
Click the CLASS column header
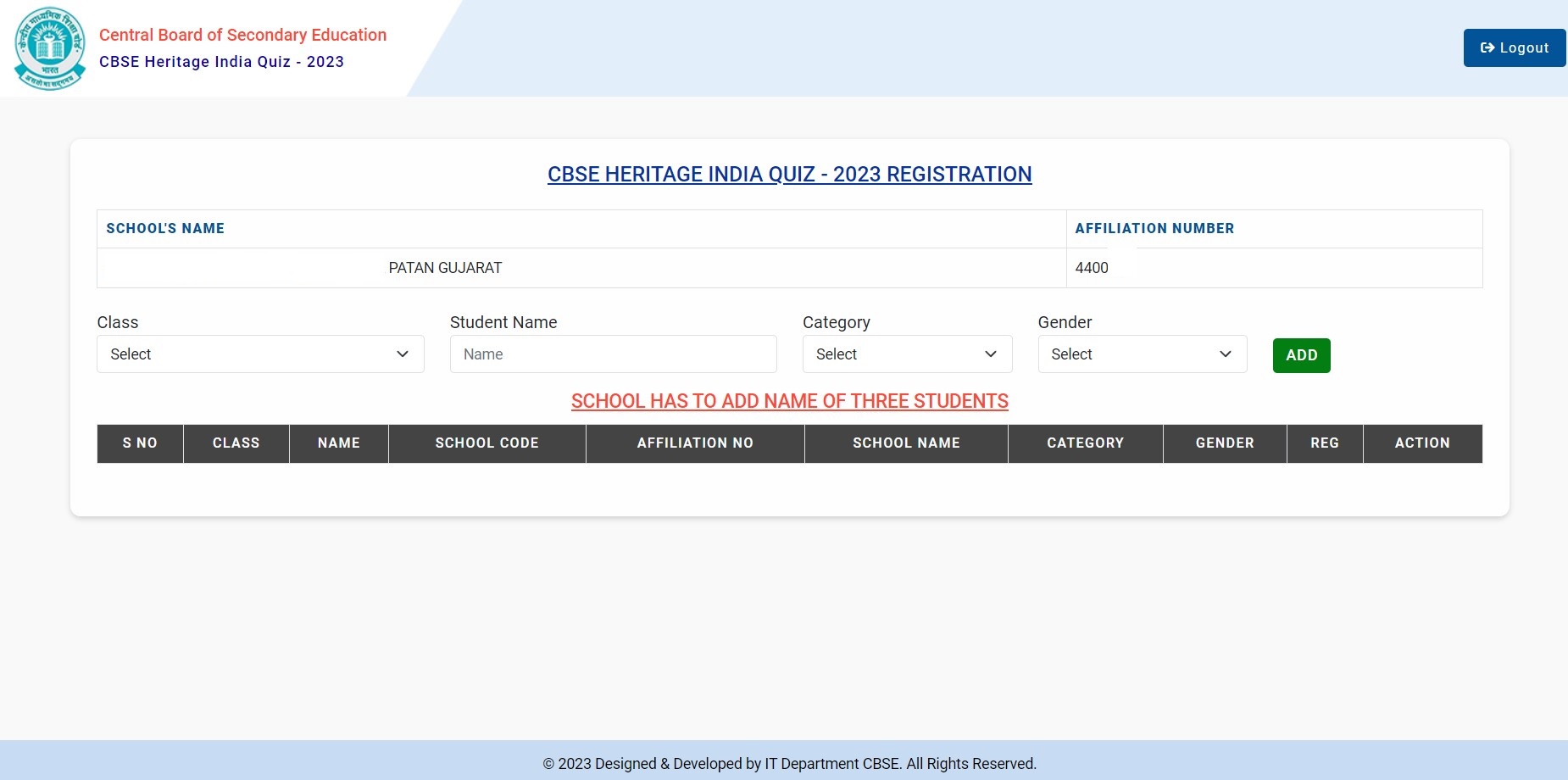pyautogui.click(x=236, y=443)
